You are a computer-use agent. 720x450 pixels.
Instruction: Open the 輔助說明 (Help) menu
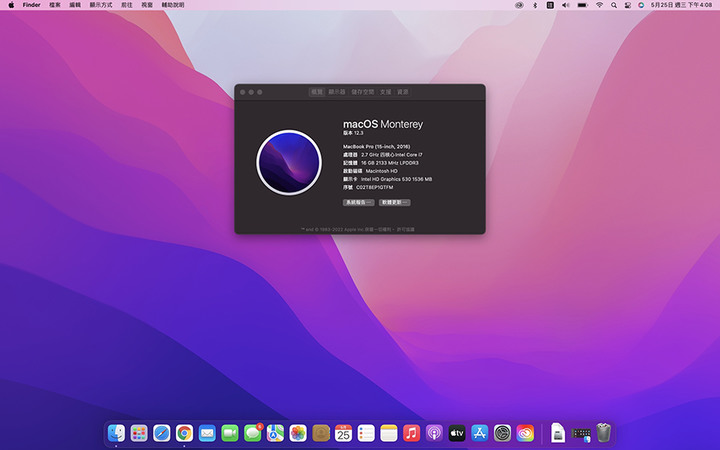[x=173, y=5]
